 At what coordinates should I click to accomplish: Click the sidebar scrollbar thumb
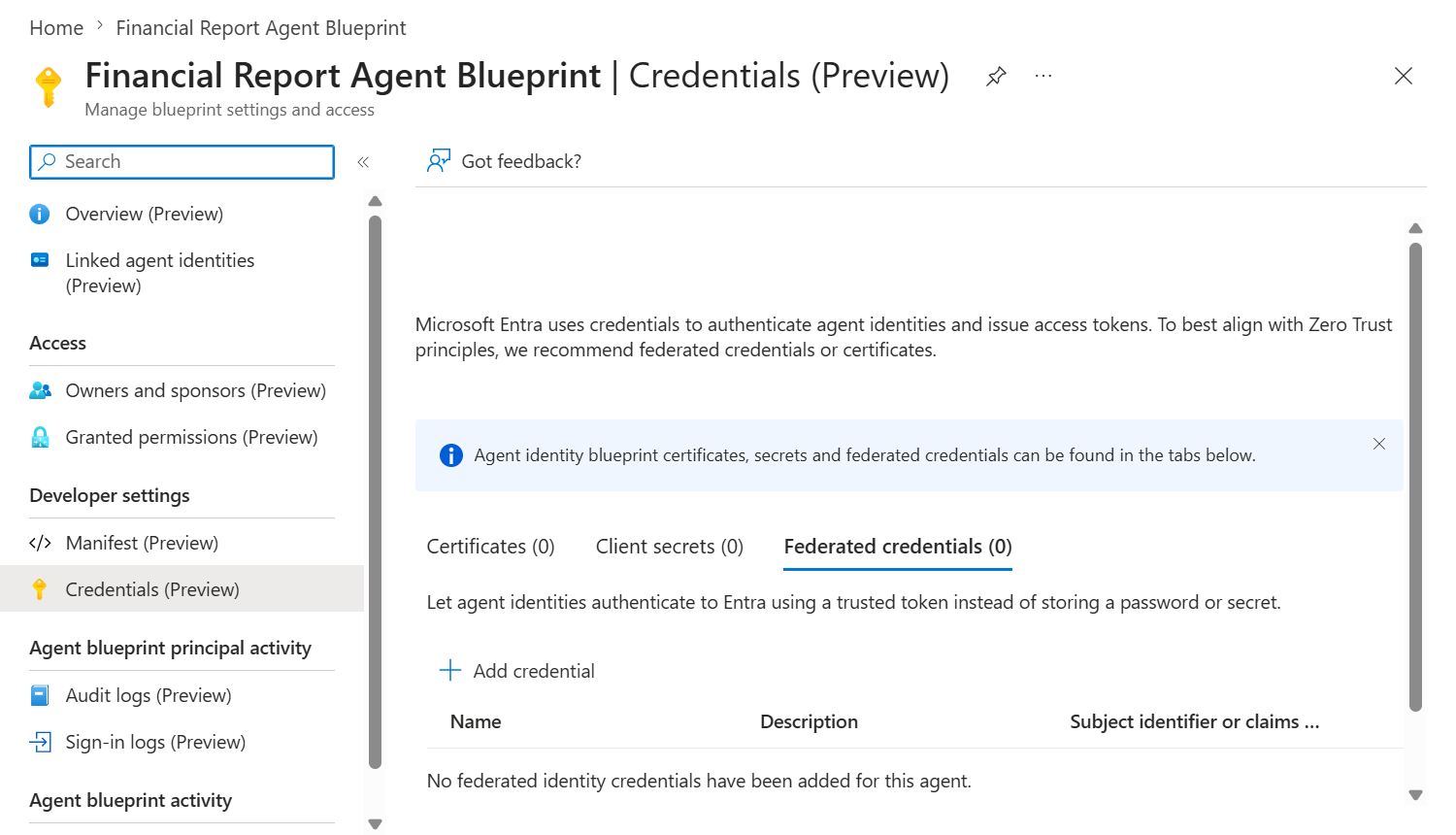376,492
